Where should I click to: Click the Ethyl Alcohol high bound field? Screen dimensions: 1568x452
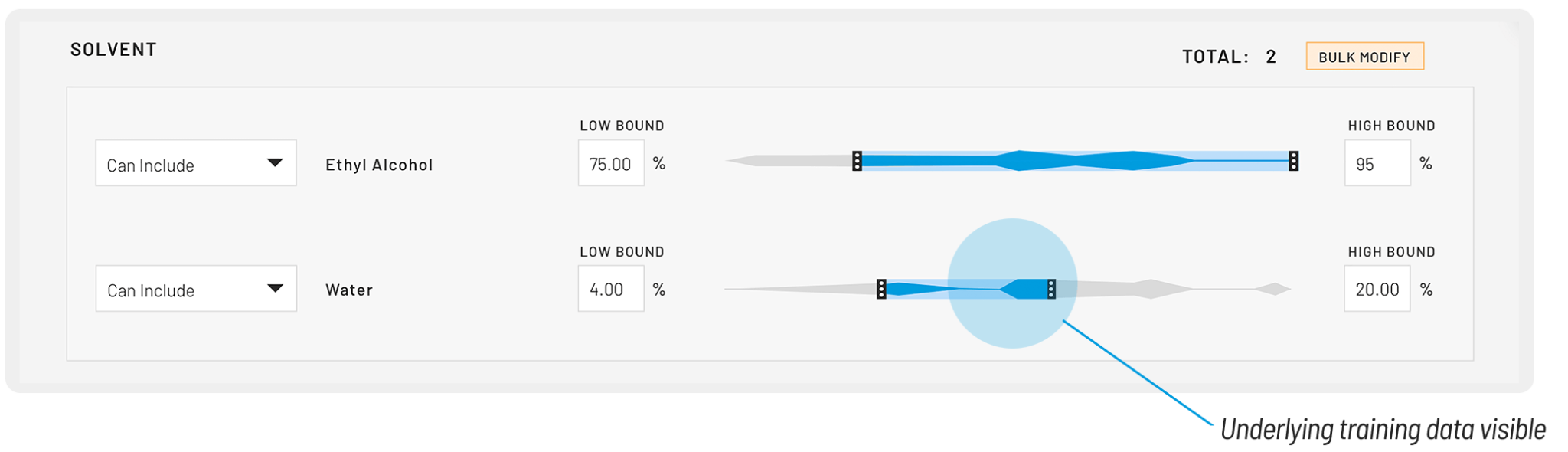coord(1377,163)
